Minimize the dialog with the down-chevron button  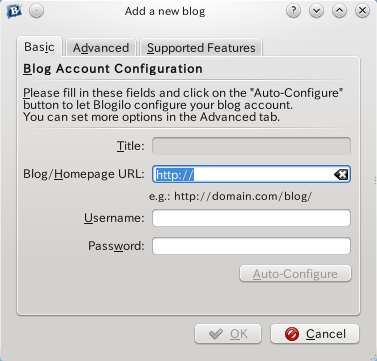click(316, 11)
